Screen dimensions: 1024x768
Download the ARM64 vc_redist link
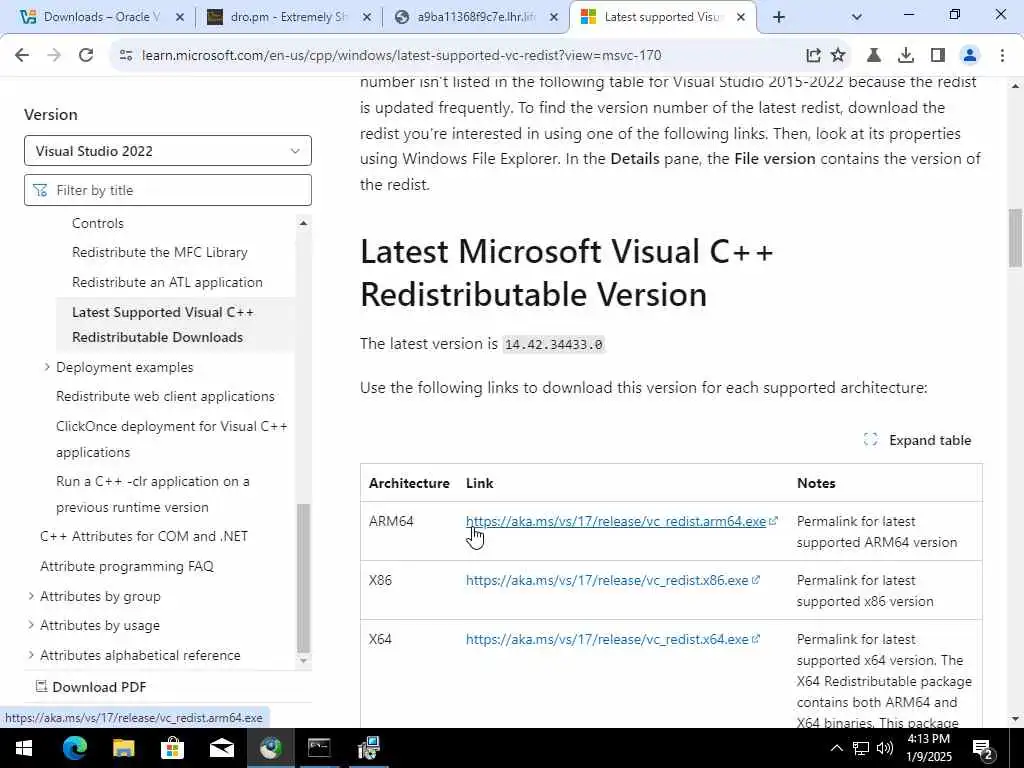point(616,521)
